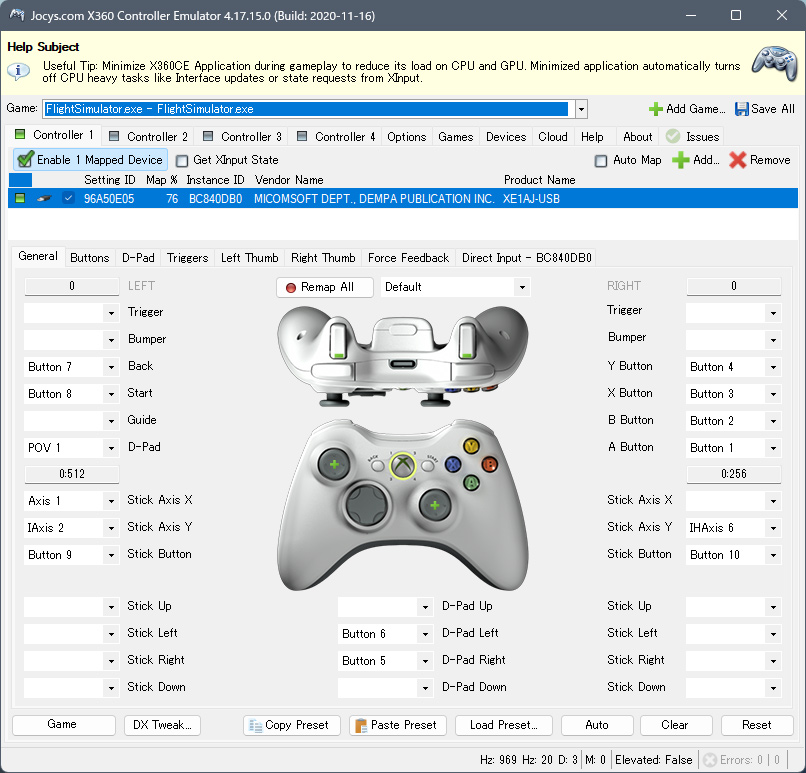The height and width of the screenshot is (773, 806).
Task: Click the gamepad icon beside the help tip
Action: [775, 64]
